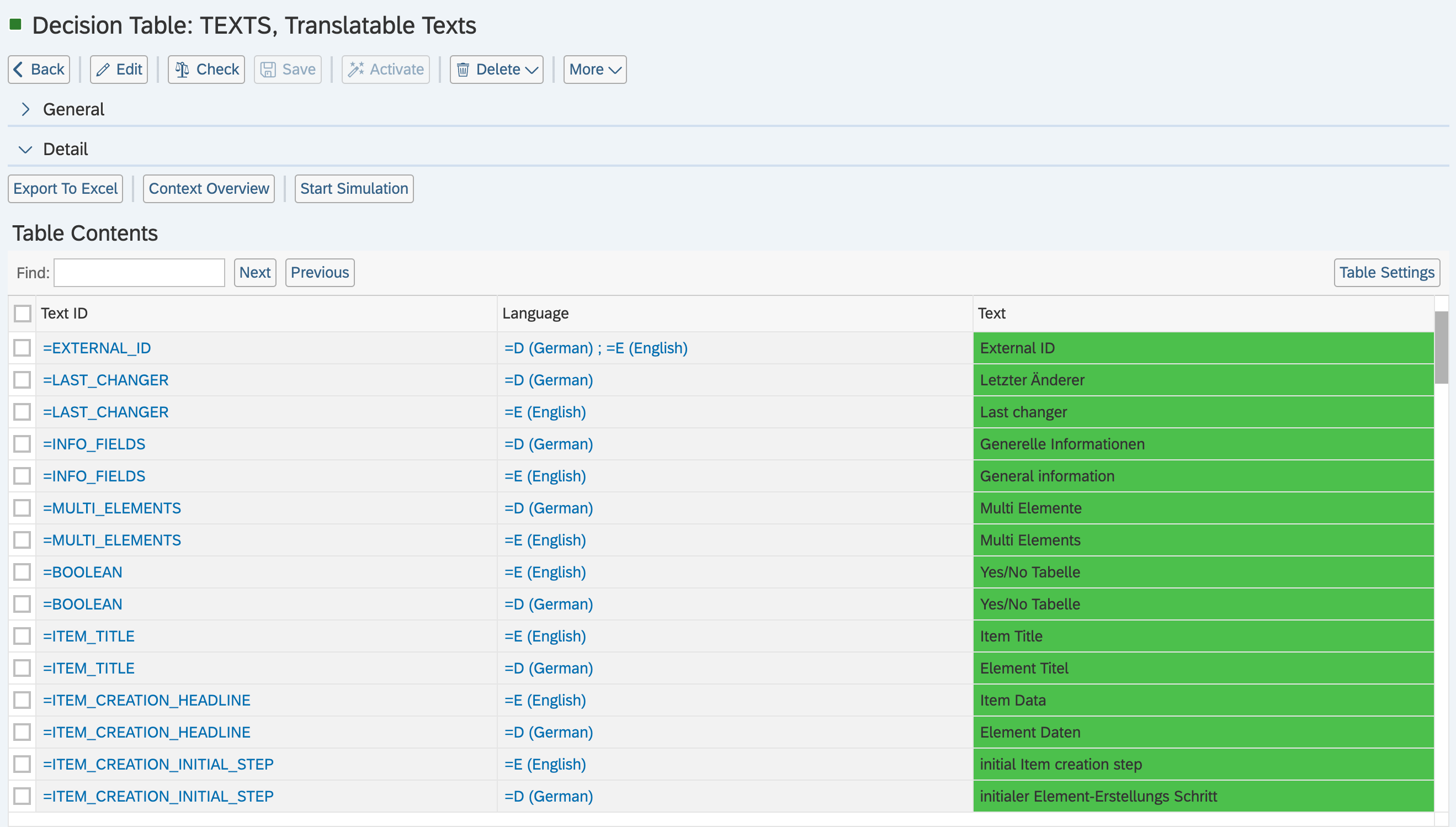Screen dimensions: 1456x827
Task: Click the Edit pencil icon
Action: click(103, 70)
